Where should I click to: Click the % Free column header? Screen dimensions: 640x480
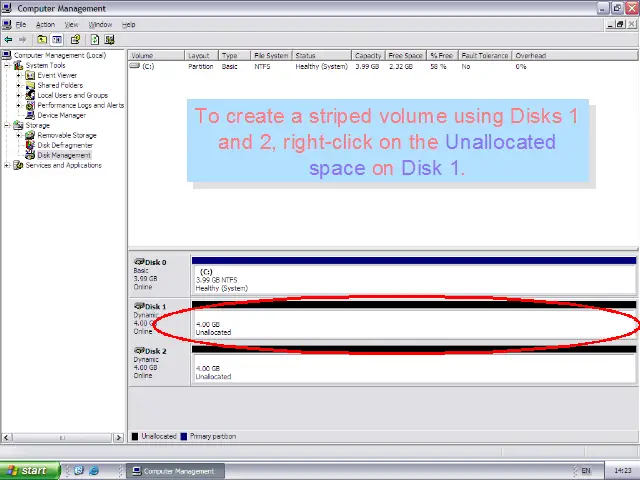click(x=442, y=56)
